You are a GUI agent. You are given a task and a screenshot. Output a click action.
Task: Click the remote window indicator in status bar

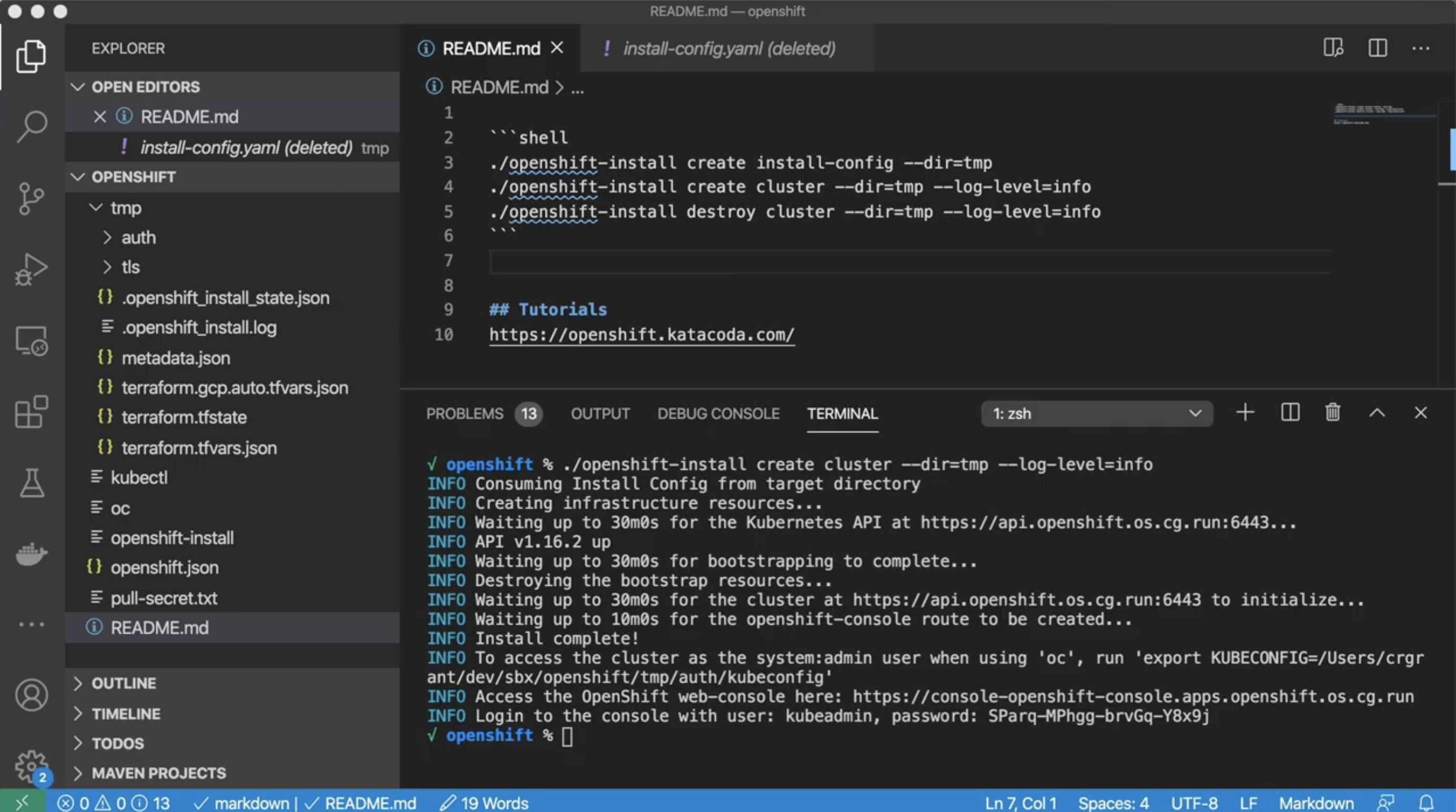click(x=22, y=803)
